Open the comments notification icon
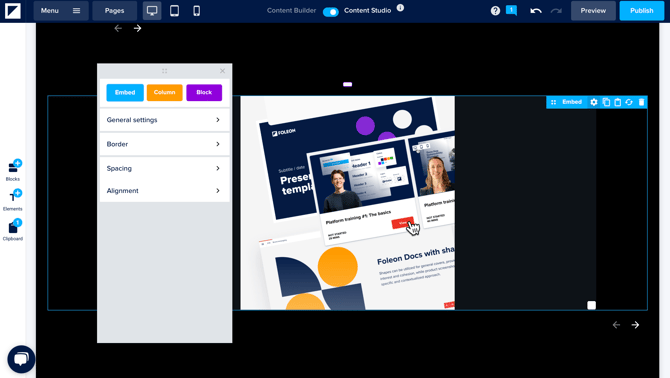The image size is (670, 378). (x=511, y=10)
